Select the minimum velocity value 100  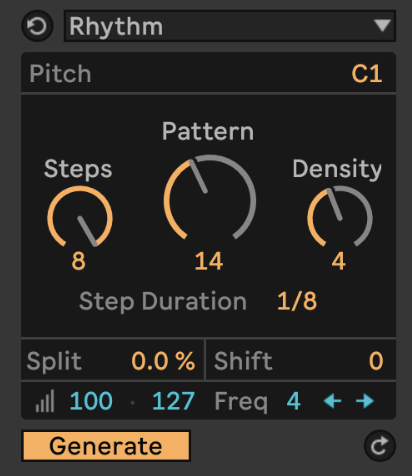(91, 401)
